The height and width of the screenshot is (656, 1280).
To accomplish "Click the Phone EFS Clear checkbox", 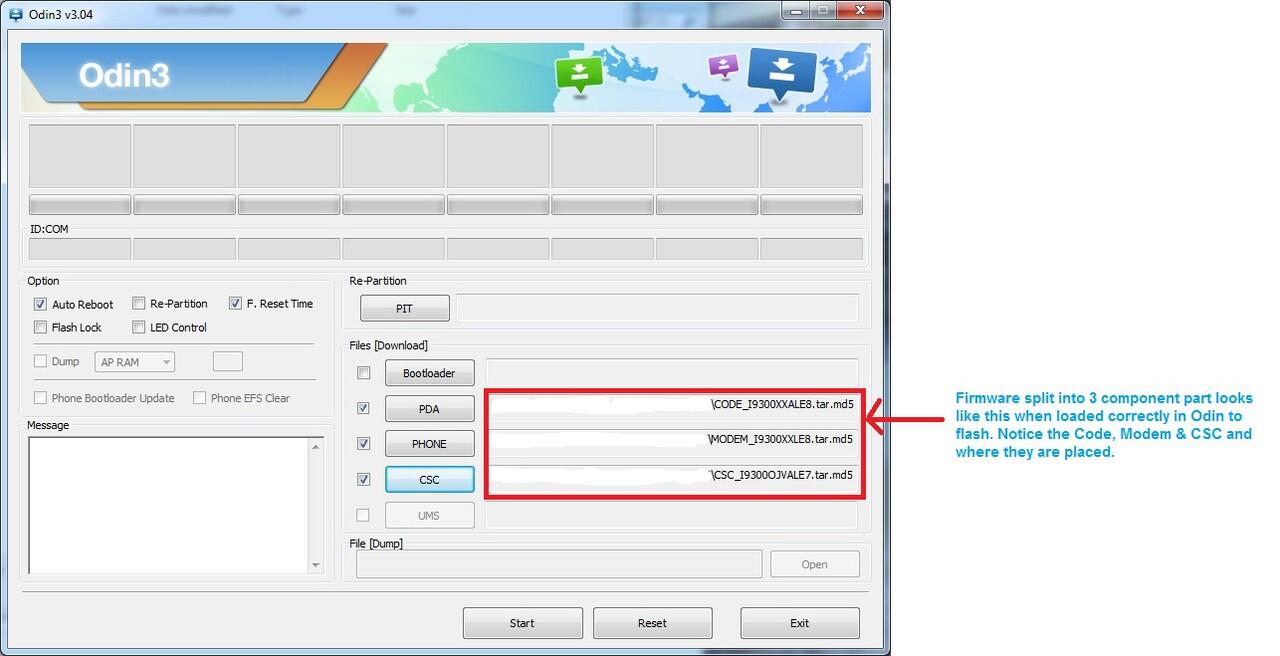I will 199,397.
